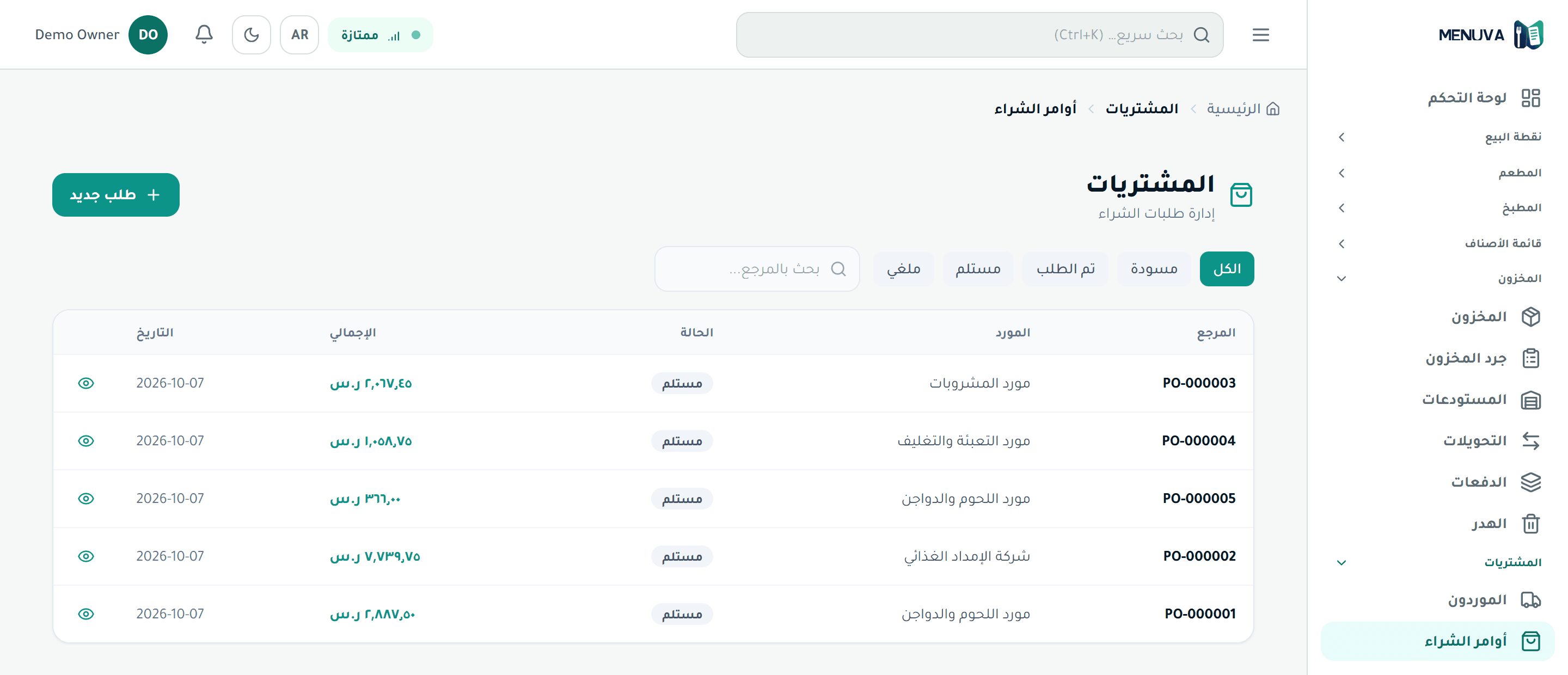Click the connection status badge ممتازة
Viewport: 1568px width, 675px height.
tap(381, 35)
